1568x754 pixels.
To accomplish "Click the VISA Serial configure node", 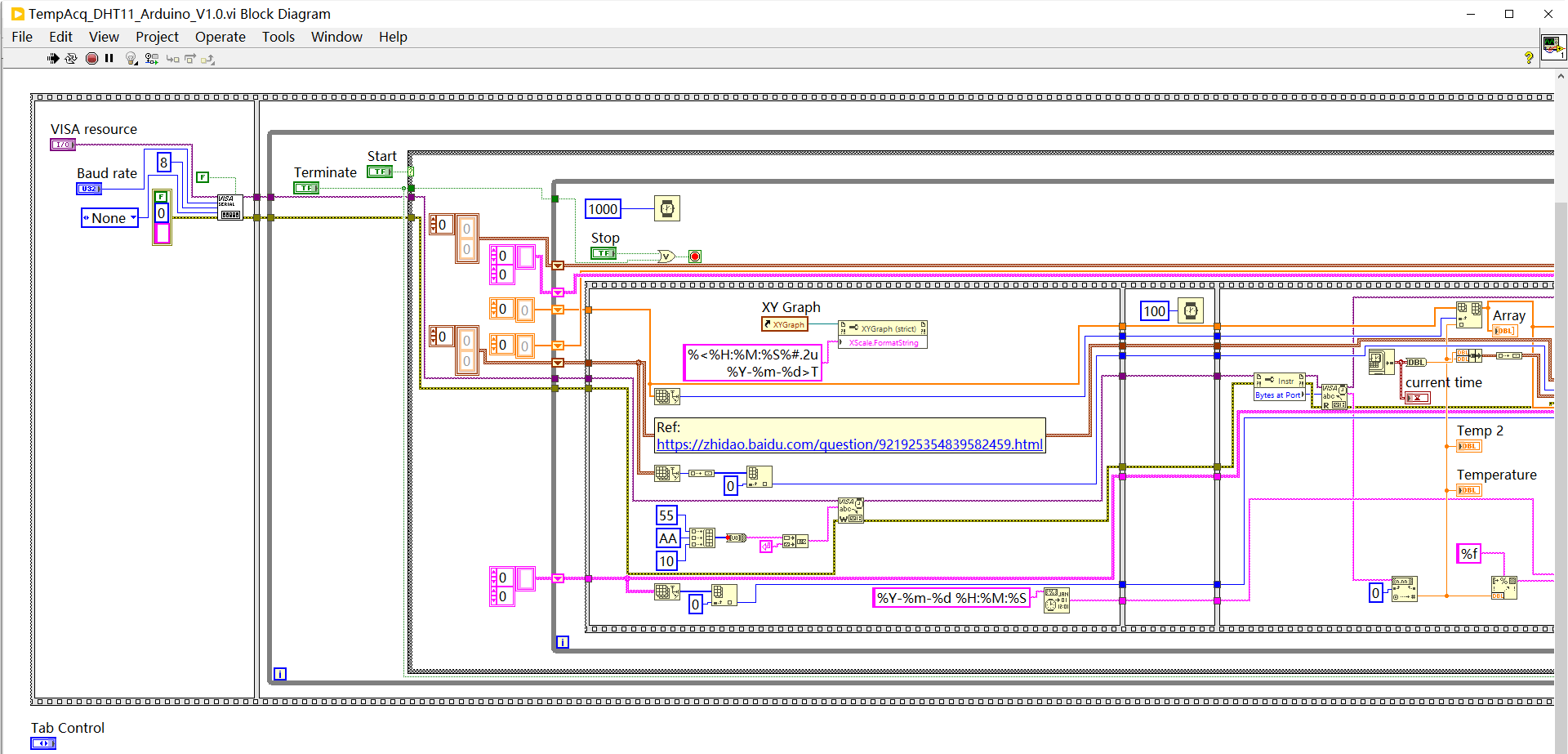I will [x=229, y=207].
